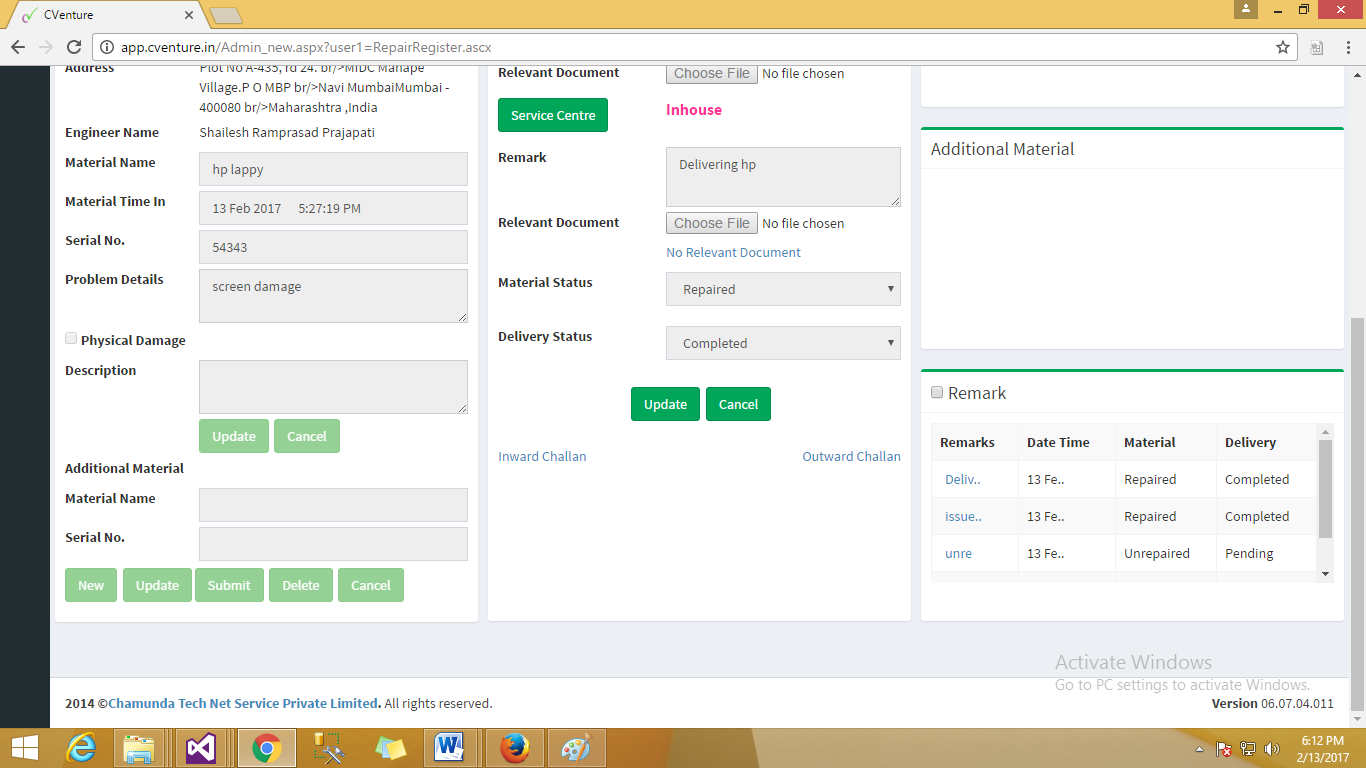Toggle the Physical Damage checkbox
This screenshot has height=768, width=1366.
(71, 339)
